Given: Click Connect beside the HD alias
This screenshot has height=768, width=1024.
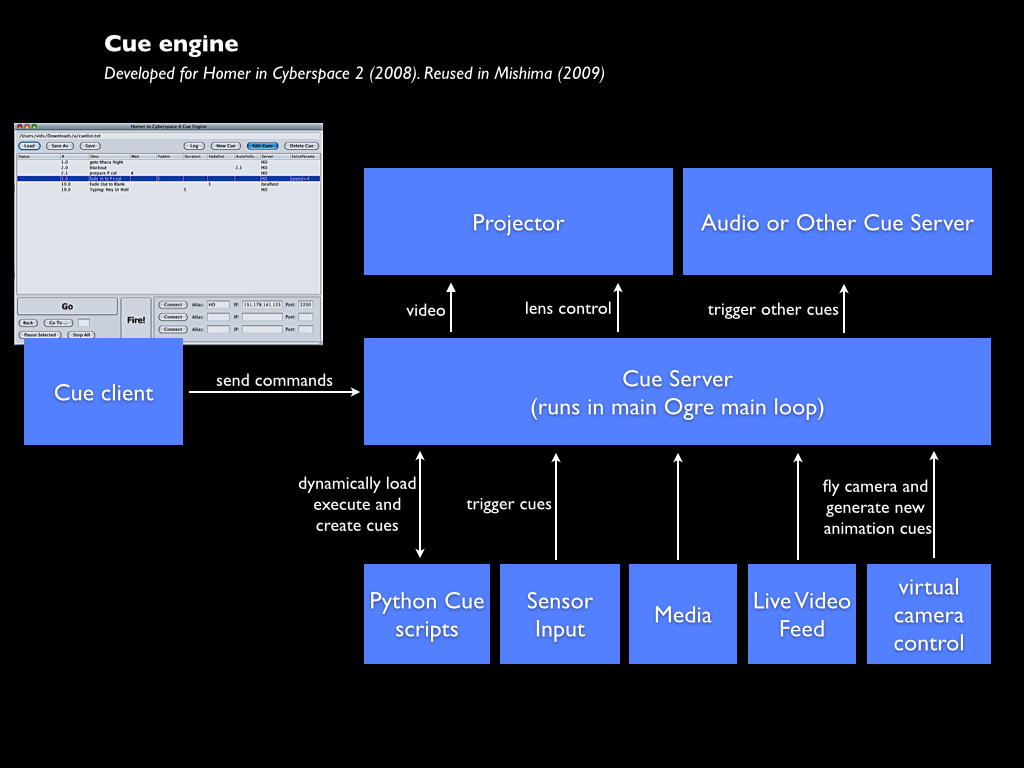Looking at the screenshot, I should click(173, 304).
